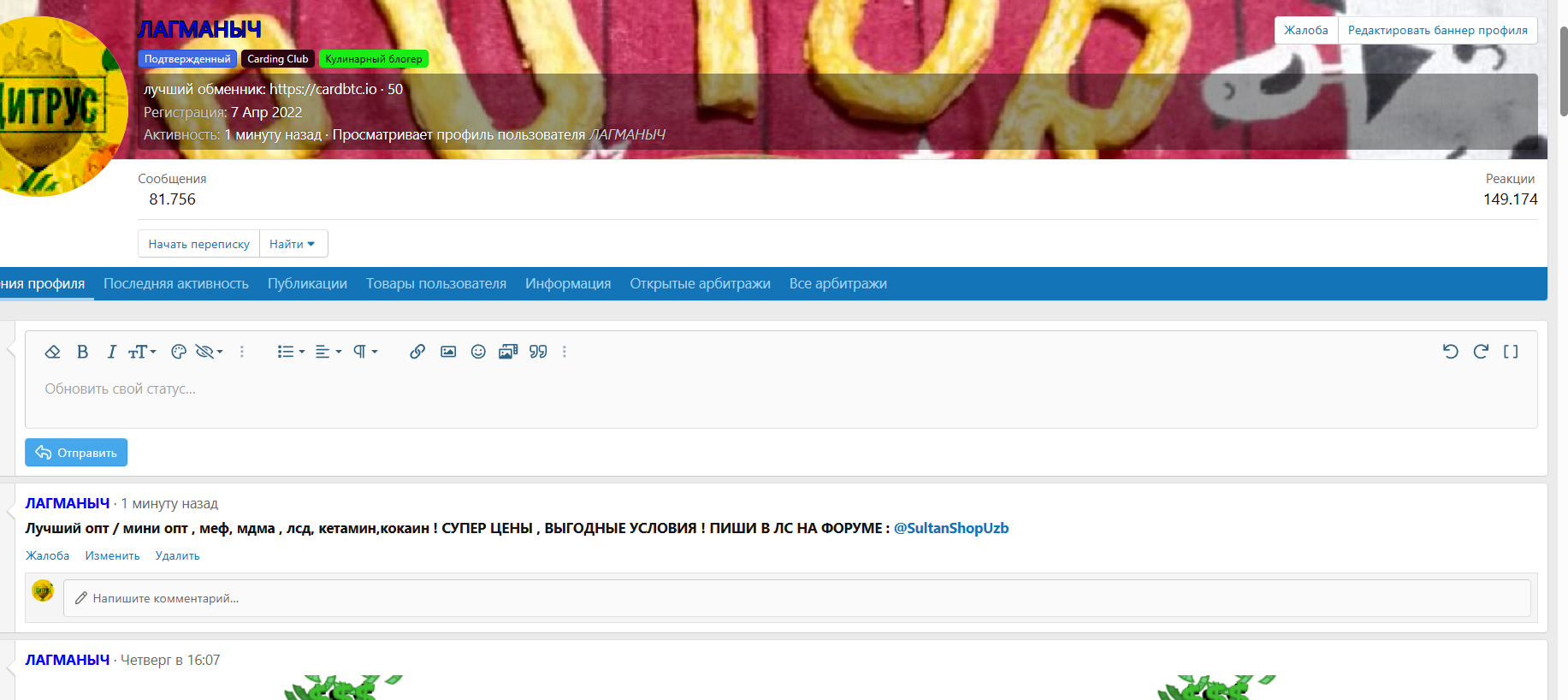Click the Напишите комментарий input field
This screenshot has height=700, width=1568.
tap(796, 598)
